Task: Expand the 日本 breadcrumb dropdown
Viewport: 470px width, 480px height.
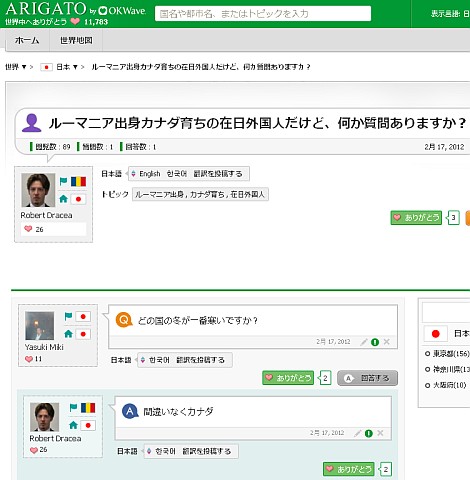Action: [x=75, y=67]
